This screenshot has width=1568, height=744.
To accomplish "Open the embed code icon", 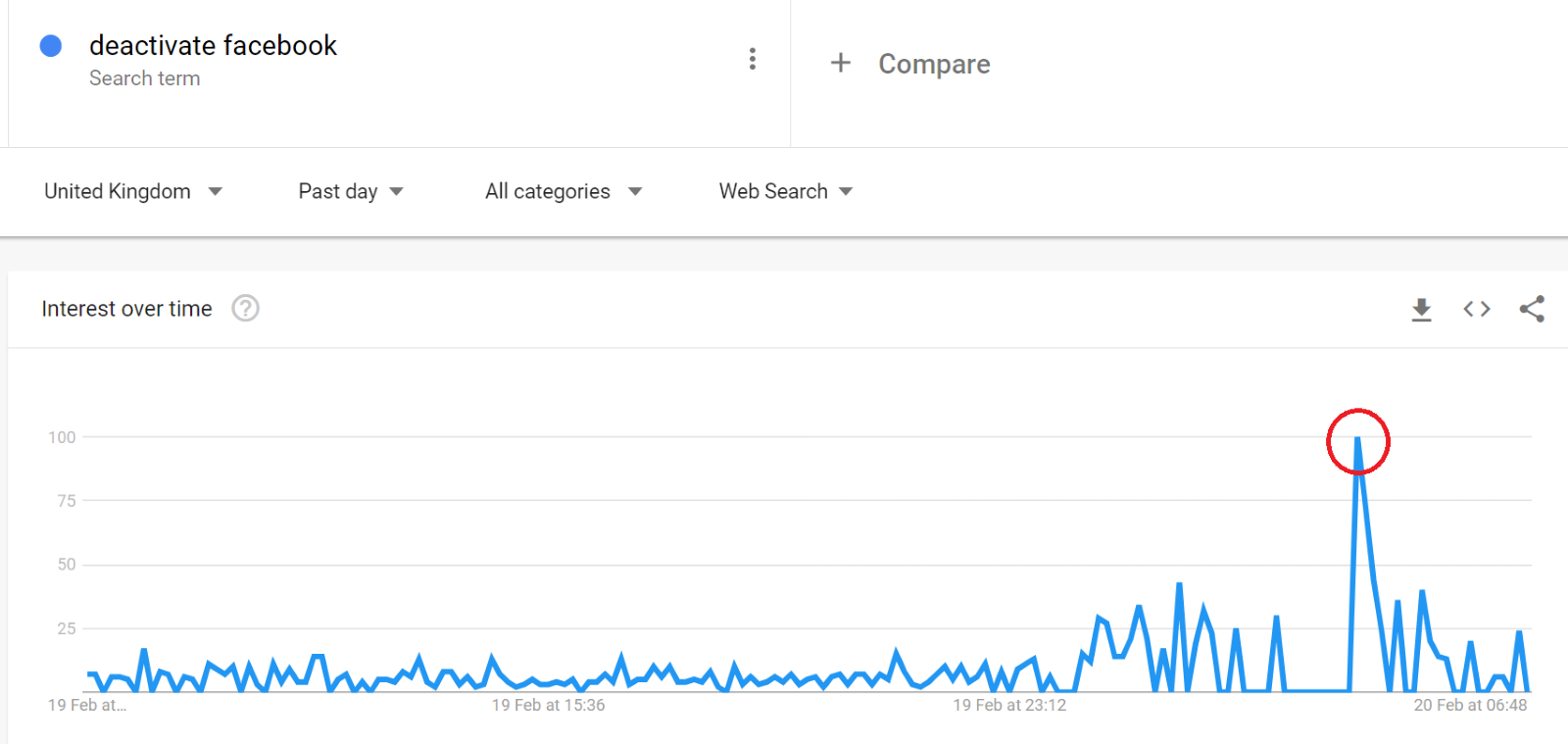I will point(1477,309).
